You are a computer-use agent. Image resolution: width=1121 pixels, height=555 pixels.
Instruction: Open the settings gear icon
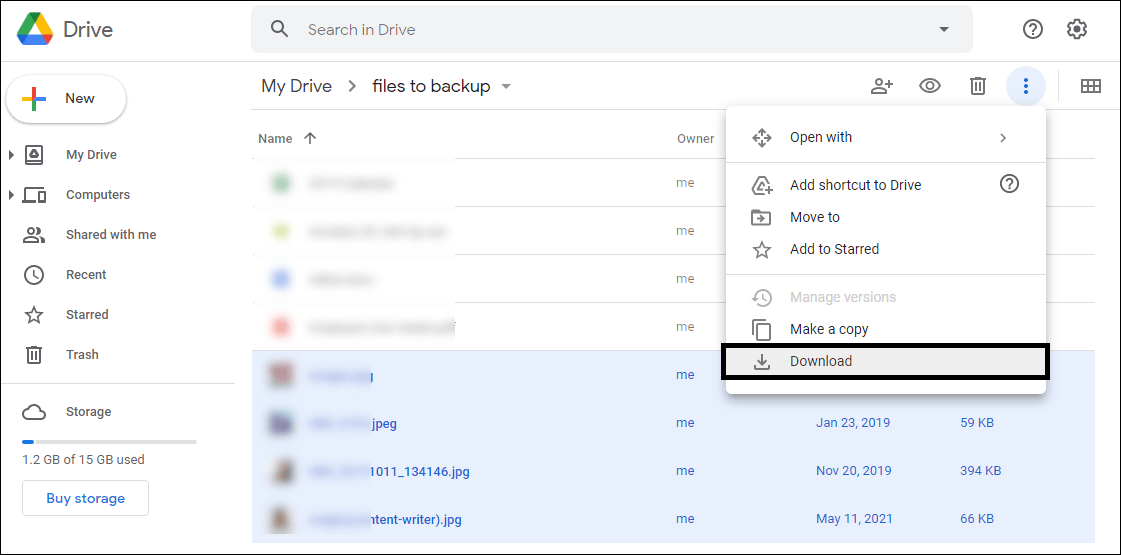click(x=1077, y=29)
